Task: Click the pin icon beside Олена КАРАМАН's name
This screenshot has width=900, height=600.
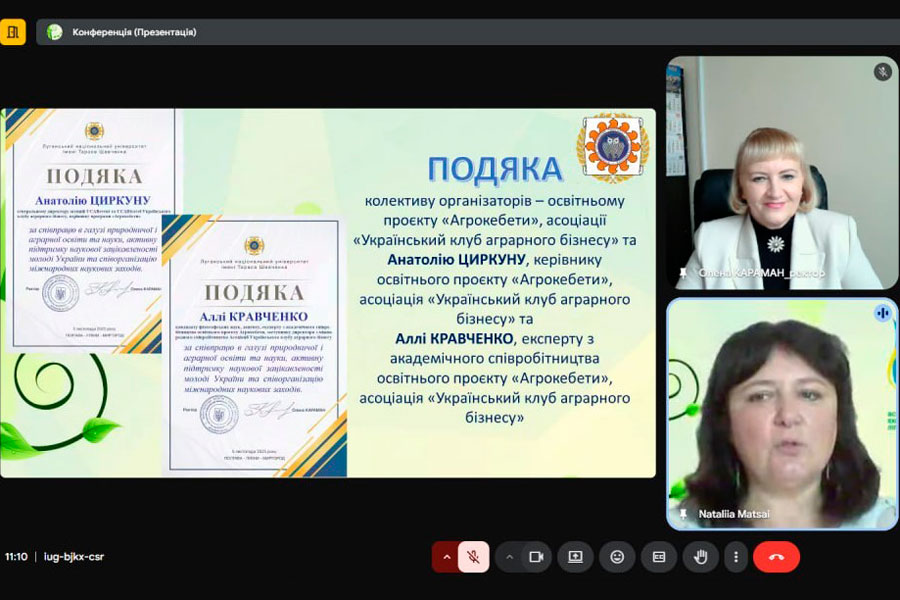Action: [x=683, y=273]
